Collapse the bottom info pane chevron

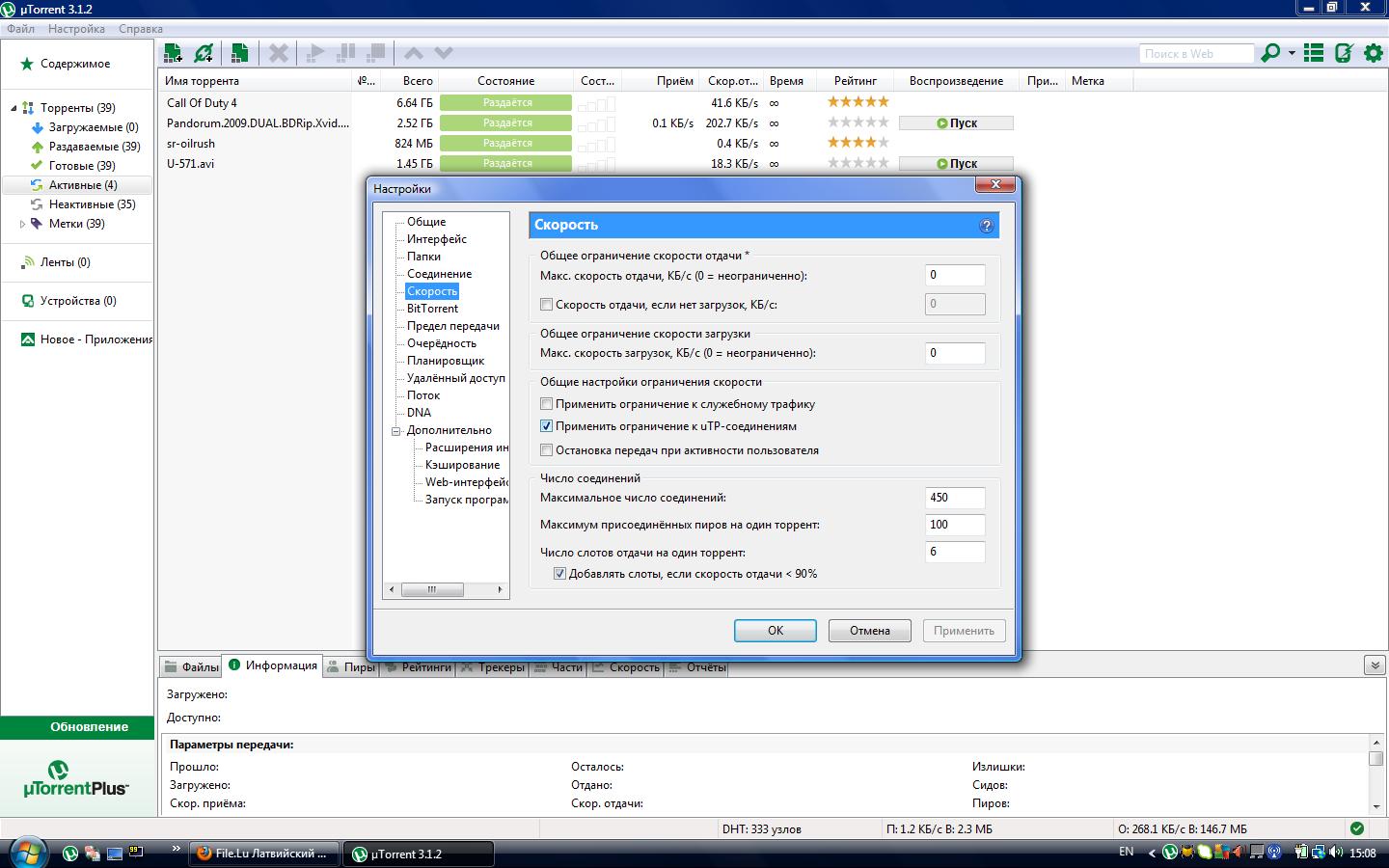coord(1375,665)
